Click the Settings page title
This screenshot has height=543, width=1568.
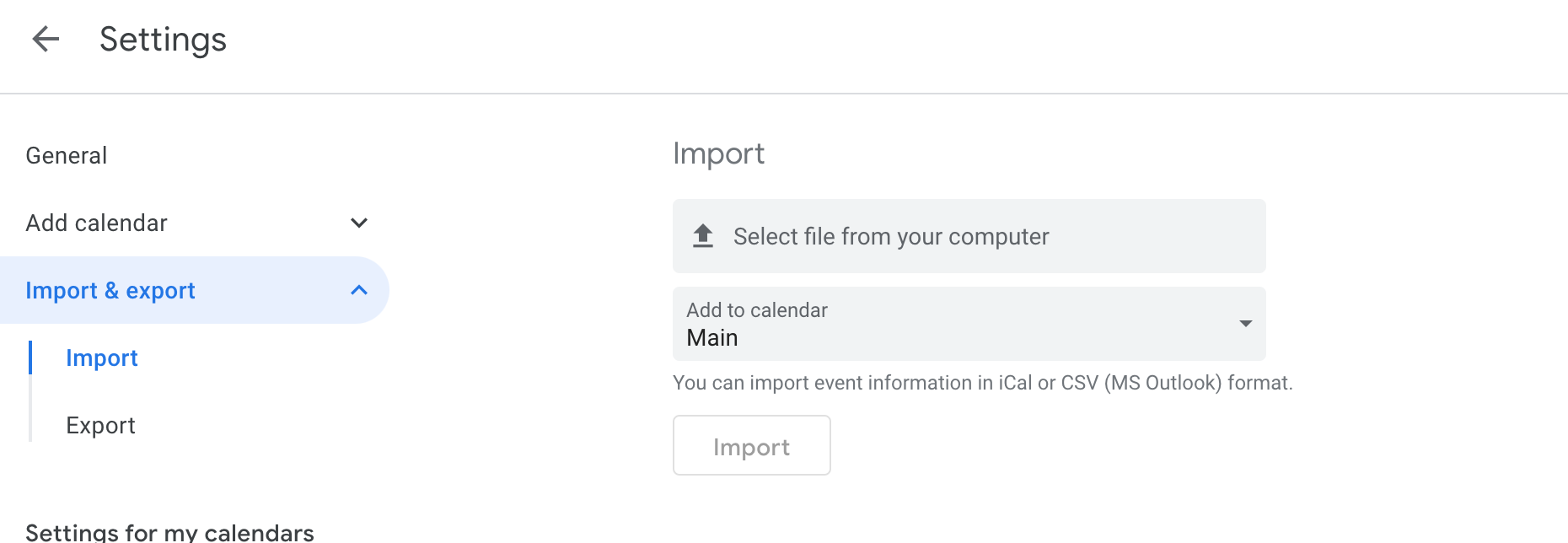click(x=163, y=39)
